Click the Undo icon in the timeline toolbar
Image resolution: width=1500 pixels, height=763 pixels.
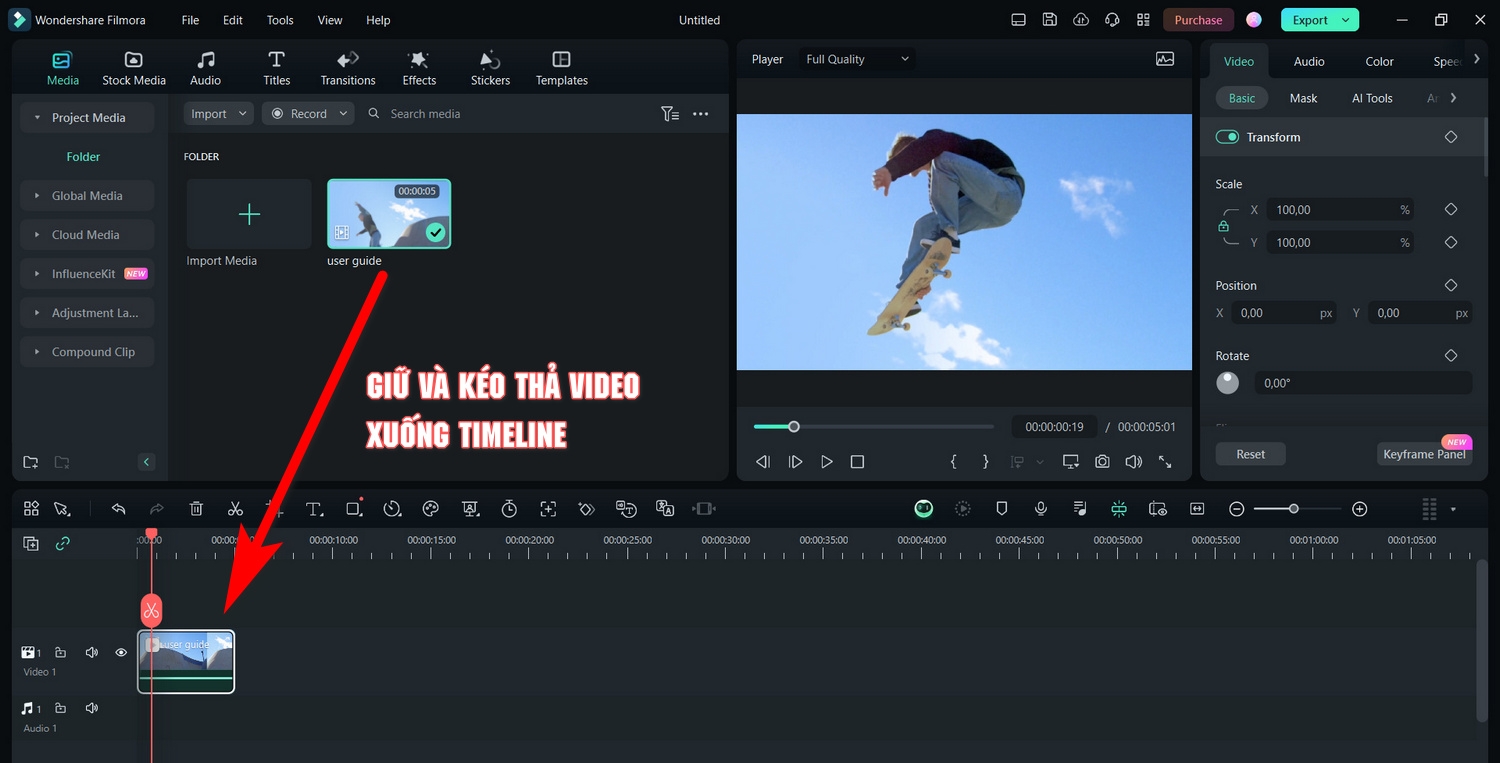pos(118,508)
